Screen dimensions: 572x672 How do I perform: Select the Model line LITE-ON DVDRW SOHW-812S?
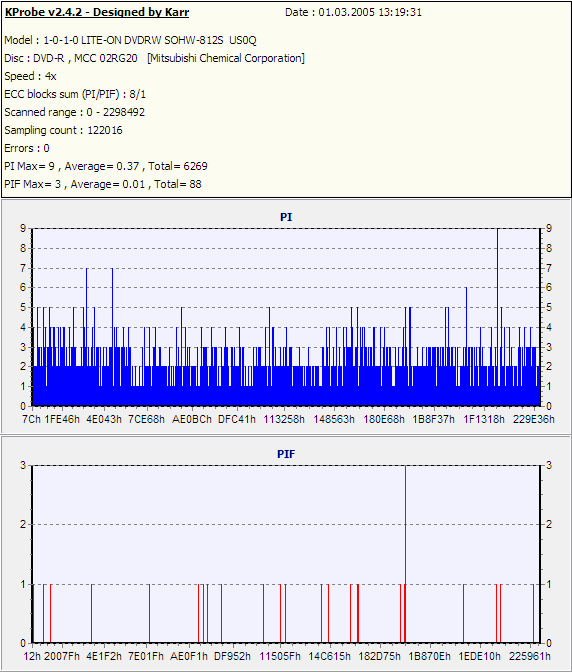[x=130, y=40]
